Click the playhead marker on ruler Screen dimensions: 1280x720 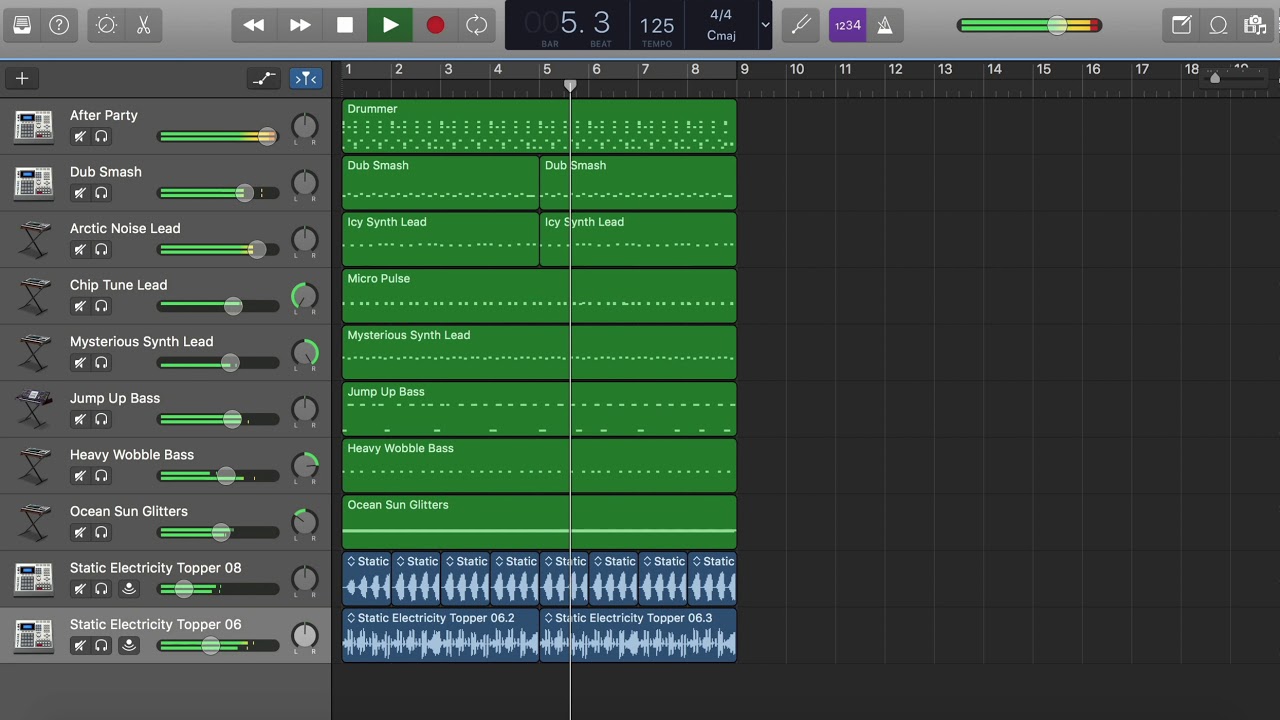pos(570,86)
